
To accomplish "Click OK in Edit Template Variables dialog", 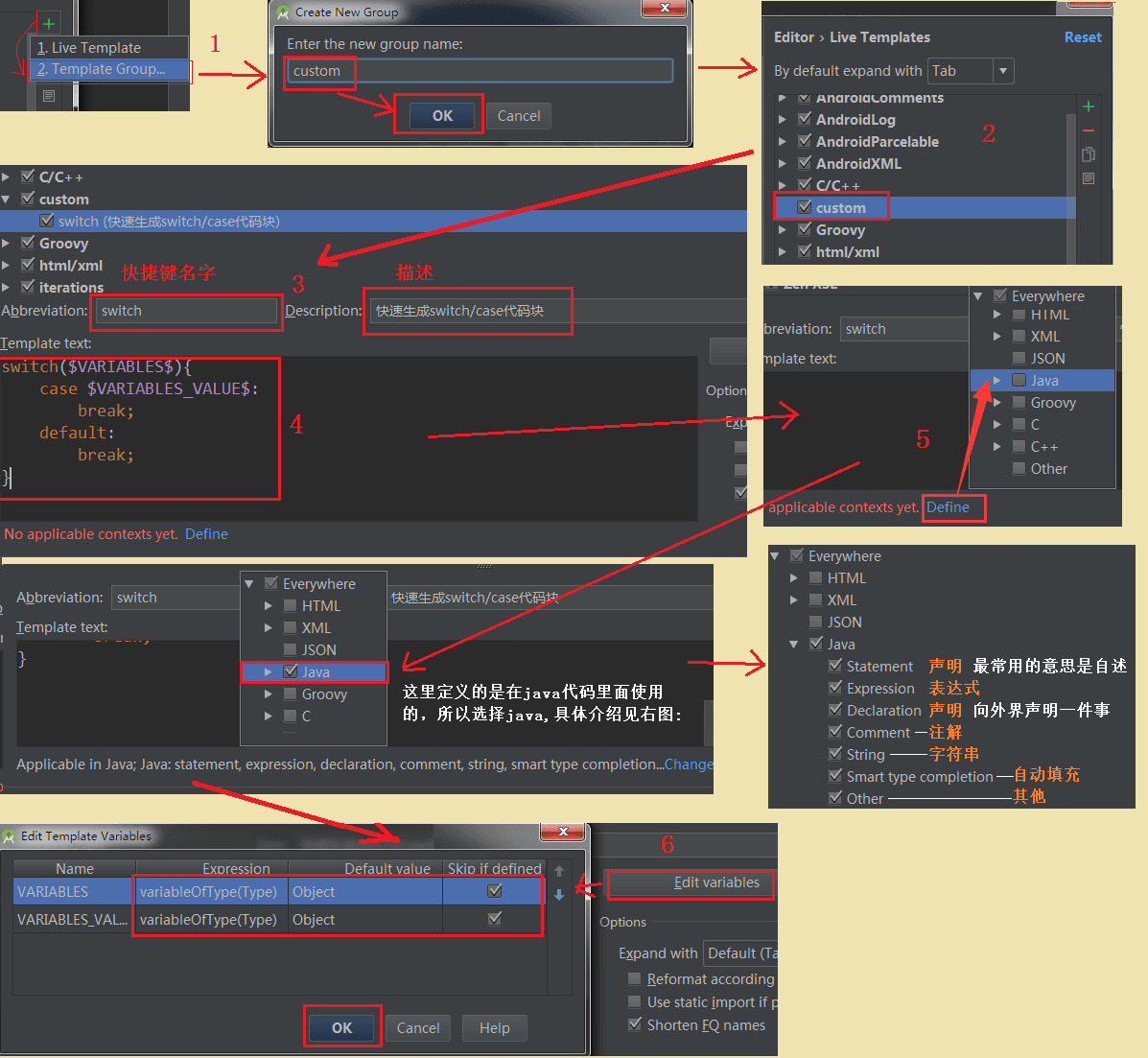I will point(342,1028).
